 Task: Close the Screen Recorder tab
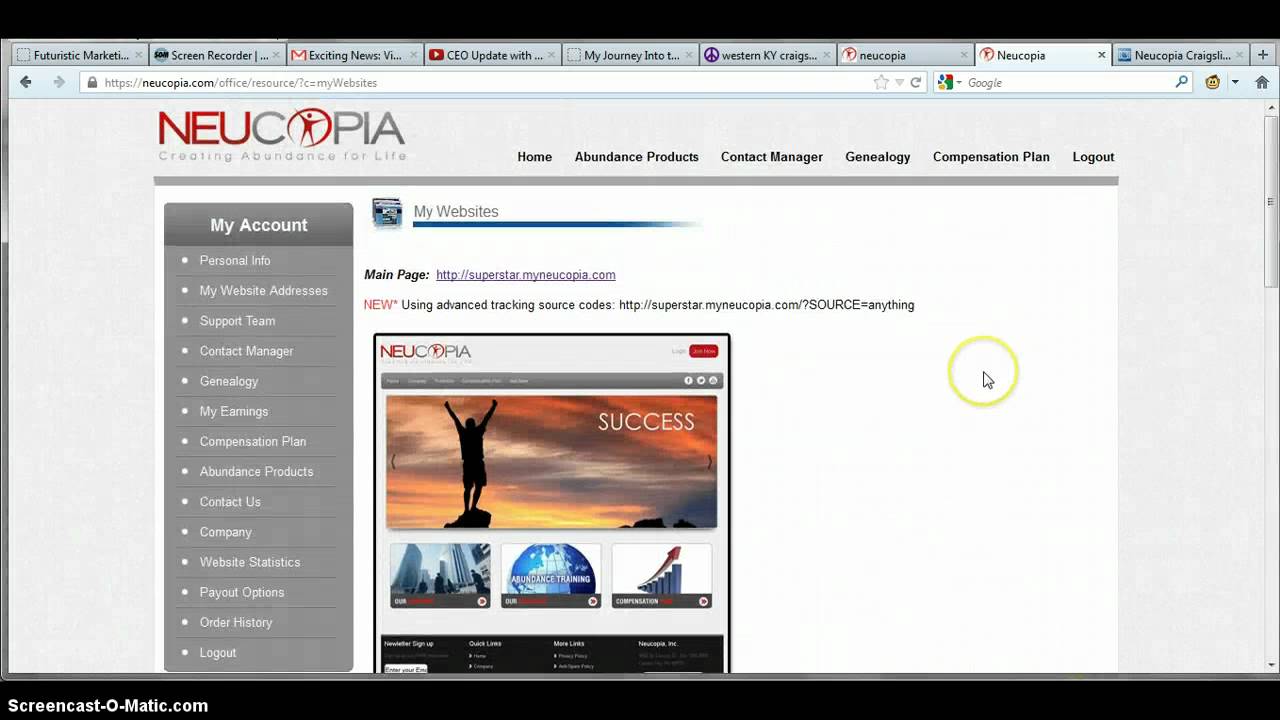276,55
